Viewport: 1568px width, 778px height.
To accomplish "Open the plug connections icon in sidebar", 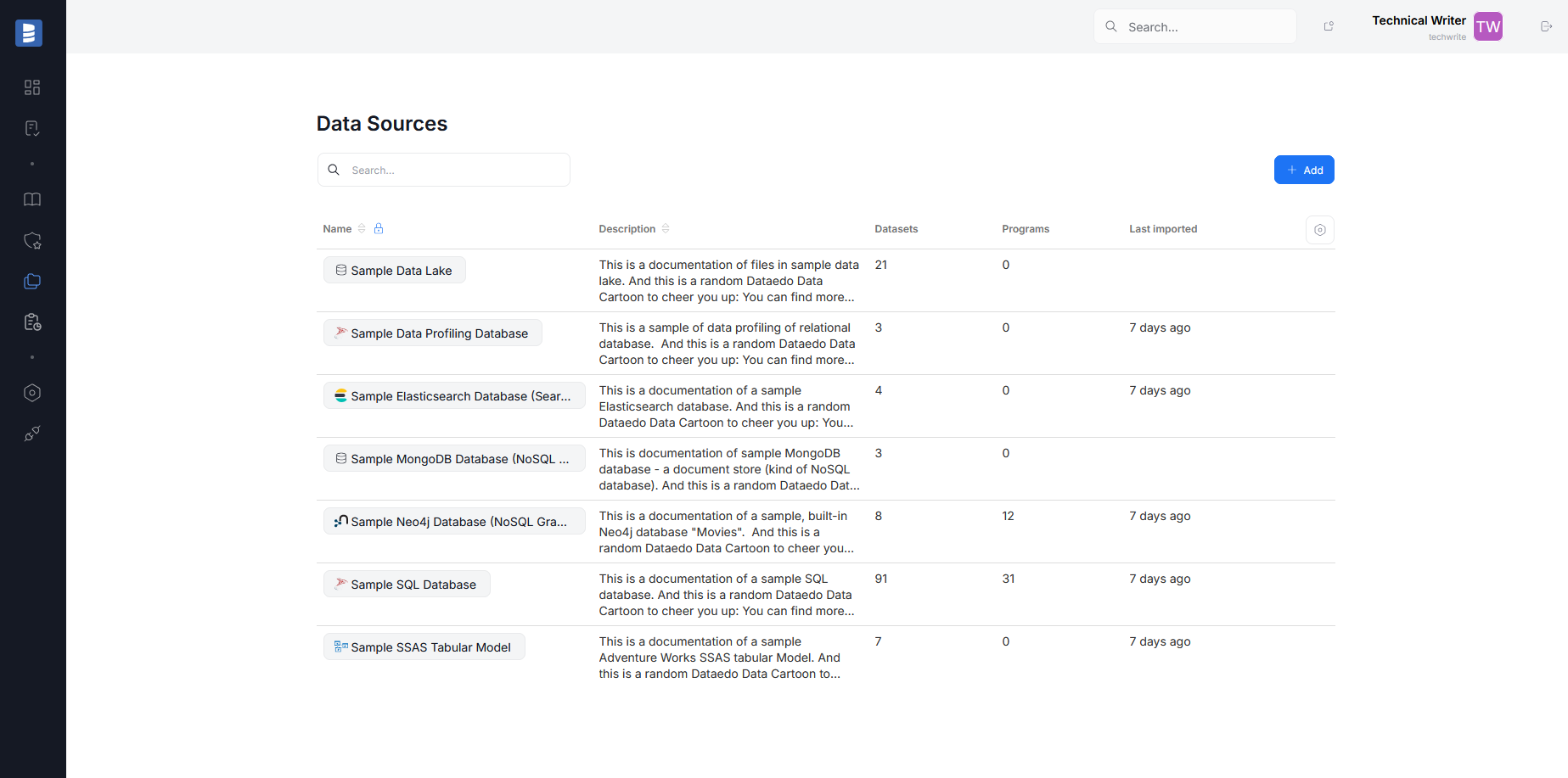I will (x=32, y=434).
